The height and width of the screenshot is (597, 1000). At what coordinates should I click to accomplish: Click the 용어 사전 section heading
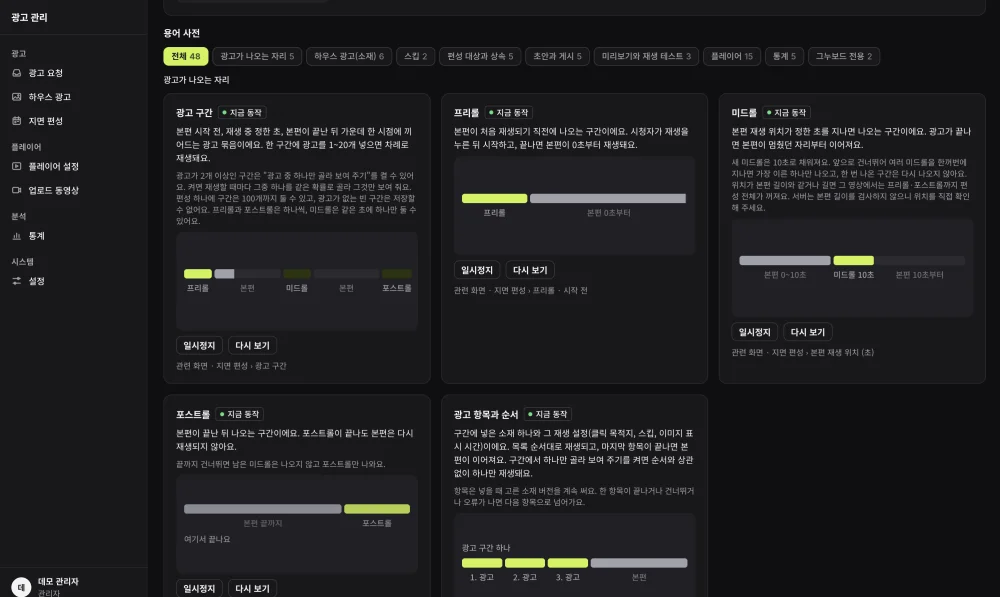point(182,33)
